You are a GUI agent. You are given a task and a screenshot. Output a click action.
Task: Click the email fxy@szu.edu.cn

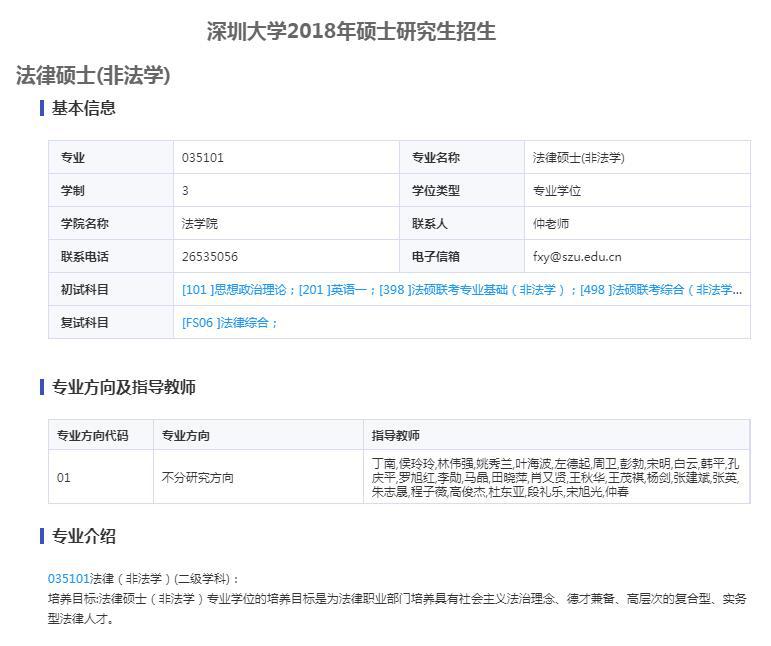click(x=577, y=257)
